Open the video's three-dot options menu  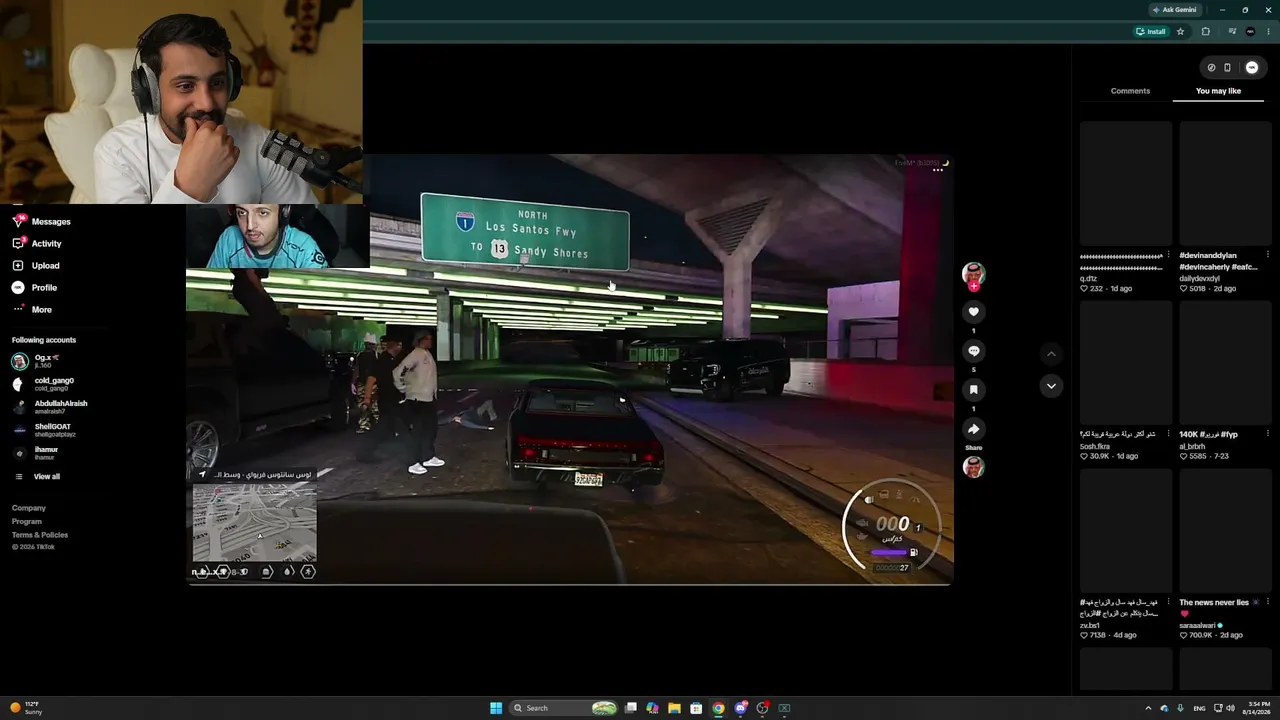click(938, 170)
